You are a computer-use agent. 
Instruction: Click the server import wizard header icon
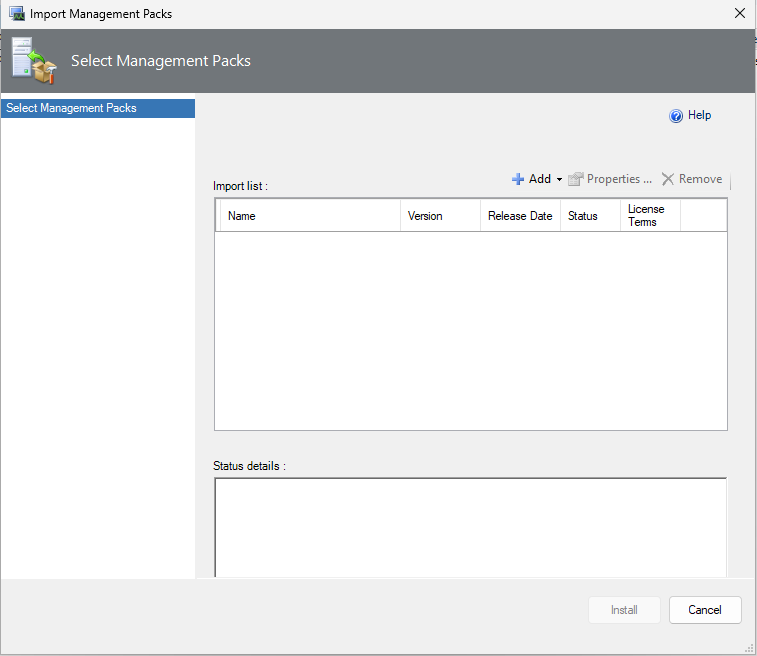34,61
